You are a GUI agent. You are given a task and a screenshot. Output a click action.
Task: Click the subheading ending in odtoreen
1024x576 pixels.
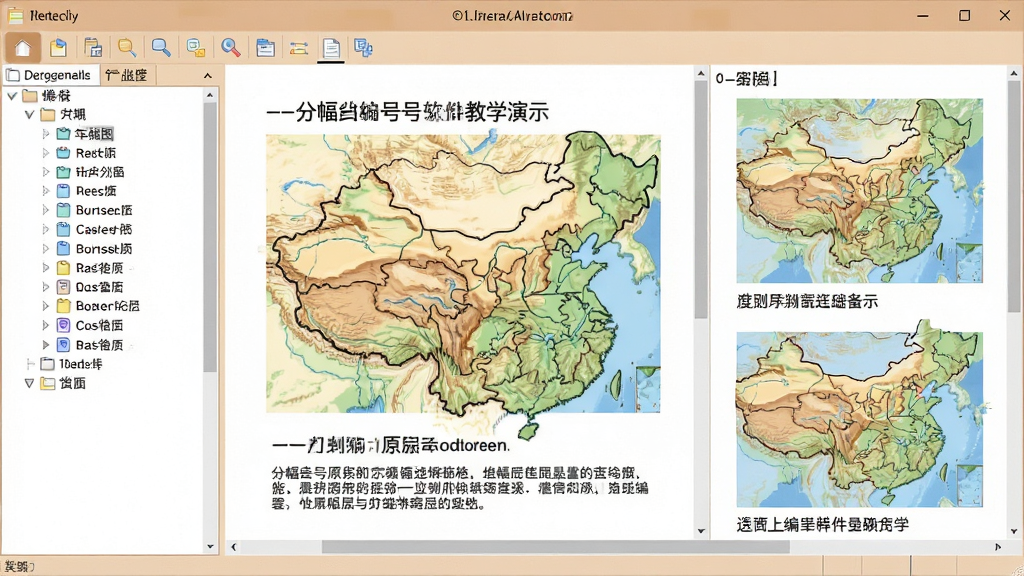[391, 445]
